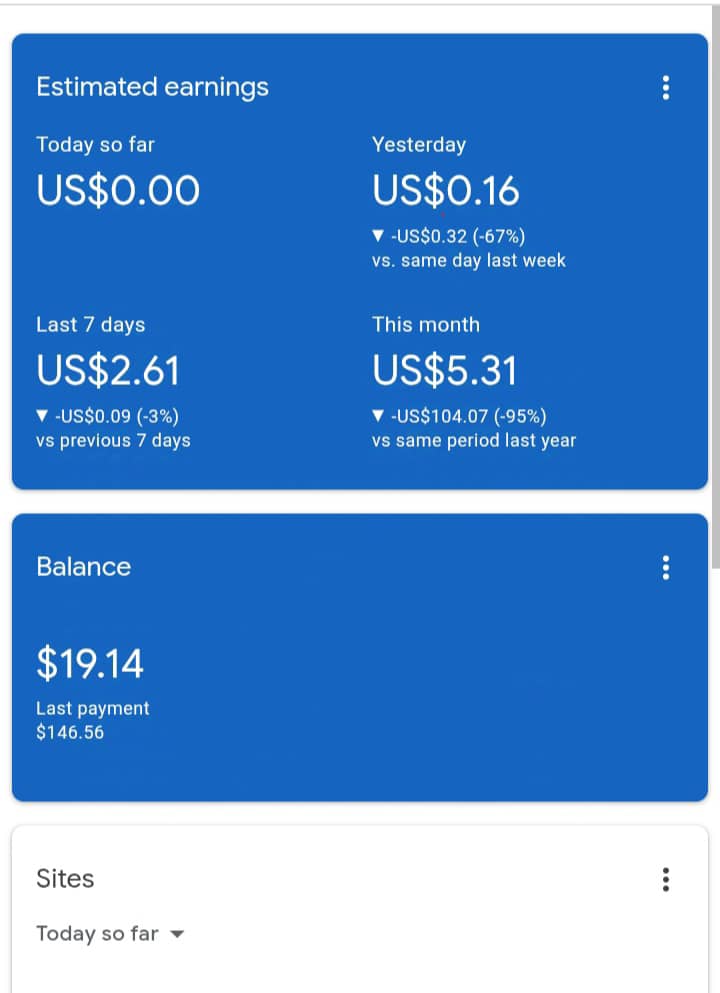Click the Today so far US$0.00 amount
This screenshot has width=720, height=993.
(118, 190)
